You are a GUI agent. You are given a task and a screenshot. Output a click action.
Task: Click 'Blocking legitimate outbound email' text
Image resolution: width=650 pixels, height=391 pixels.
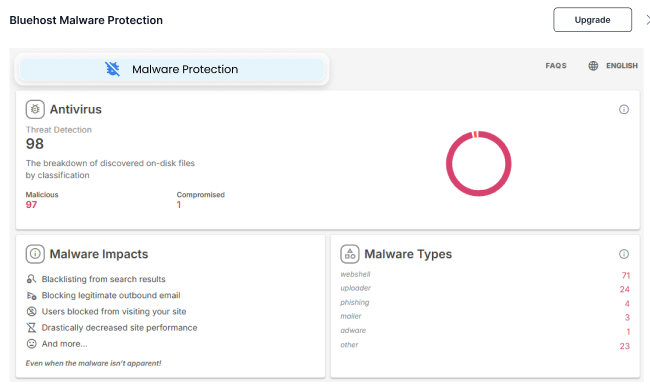coord(111,295)
